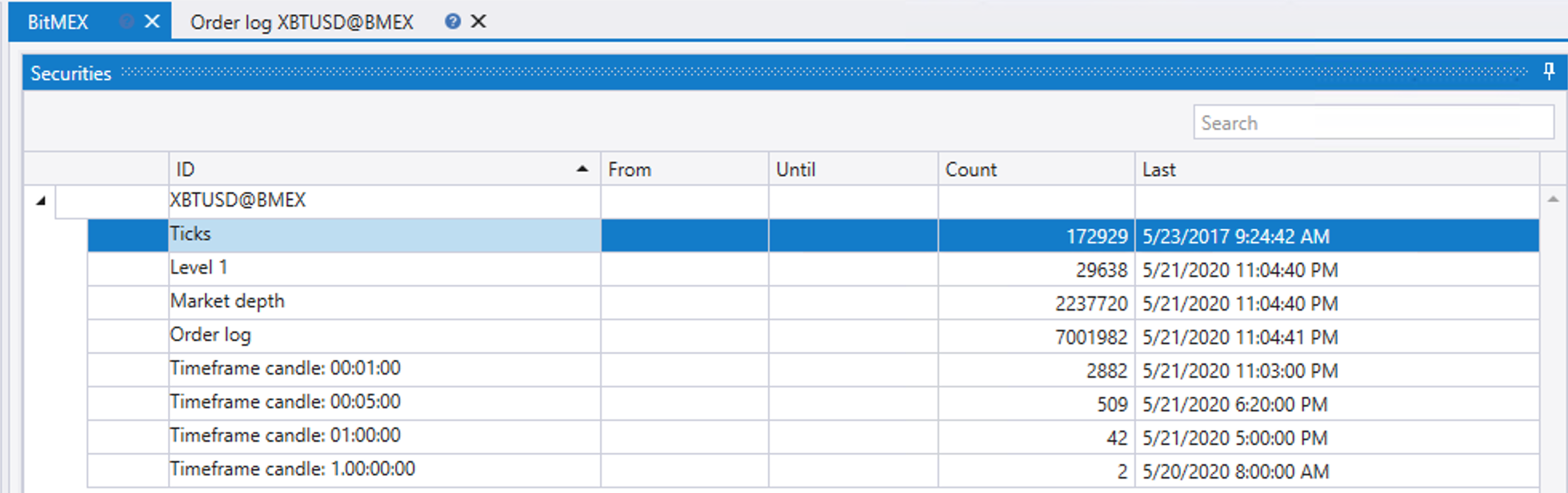The image size is (1568, 493).
Task: Pin the Securities panel
Action: (x=1549, y=72)
